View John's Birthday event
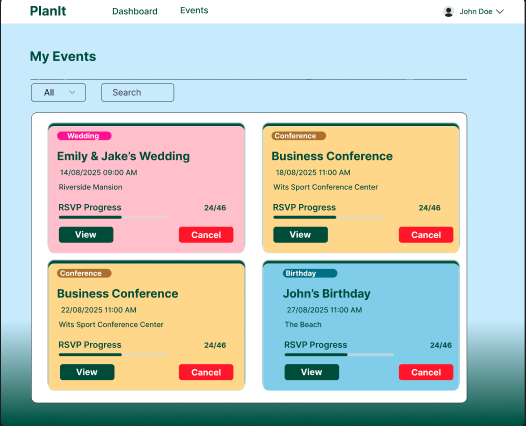526x426 pixels. [312, 372]
